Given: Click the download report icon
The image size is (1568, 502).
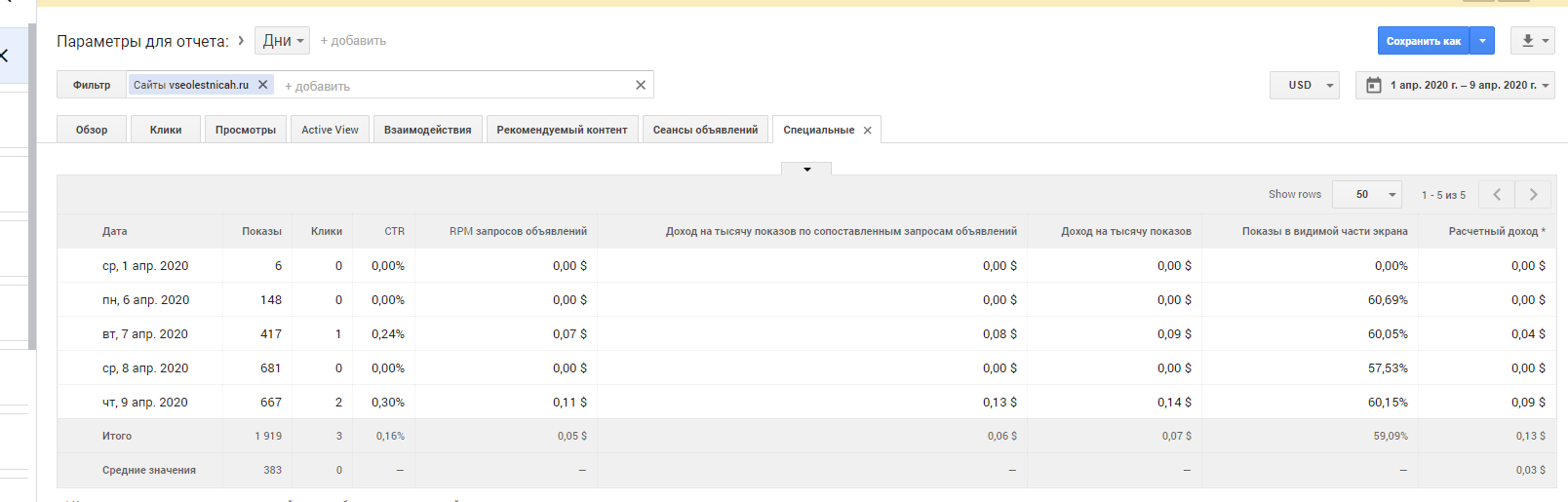Looking at the screenshot, I should (1528, 41).
